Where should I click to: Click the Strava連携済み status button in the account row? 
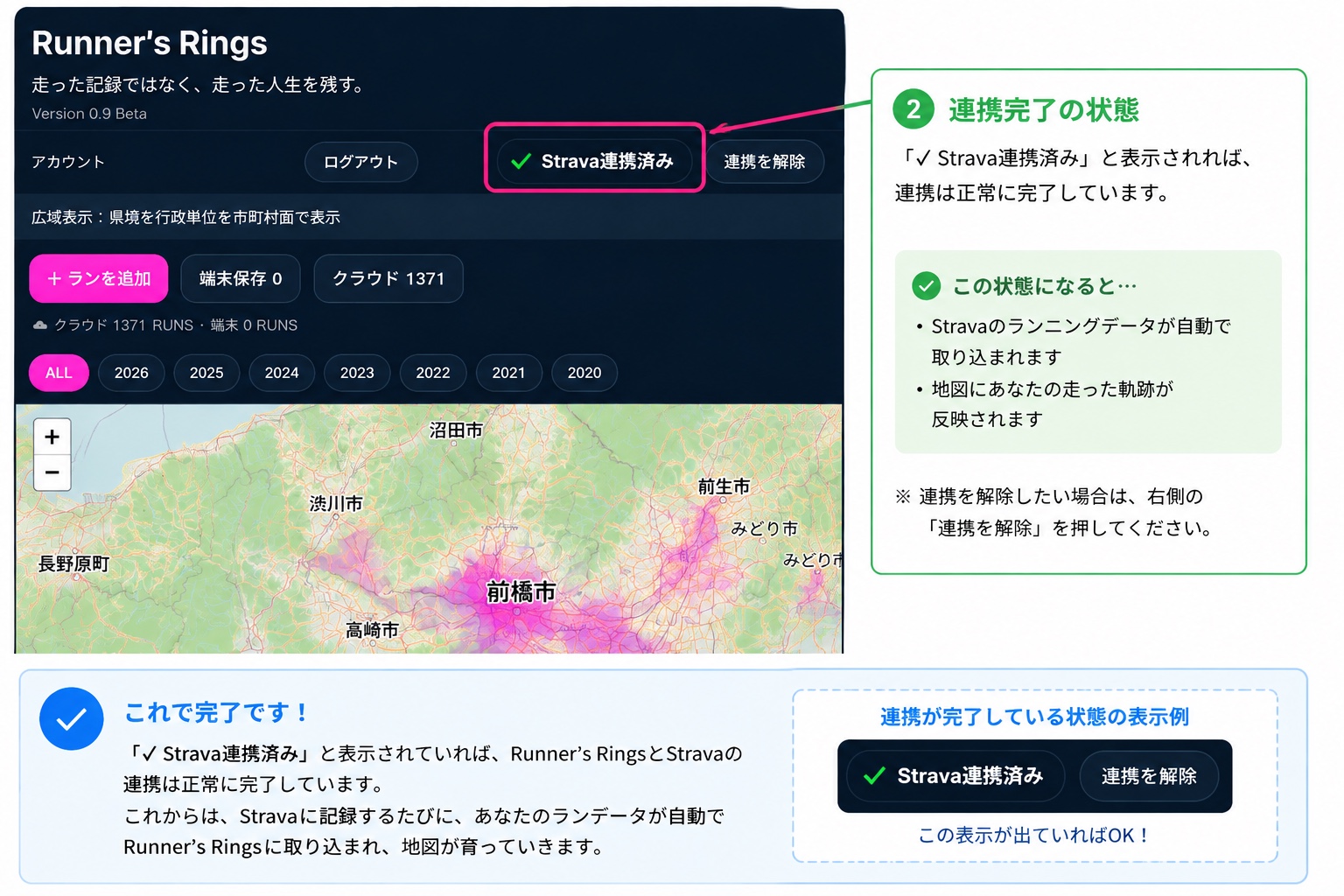[x=594, y=161]
